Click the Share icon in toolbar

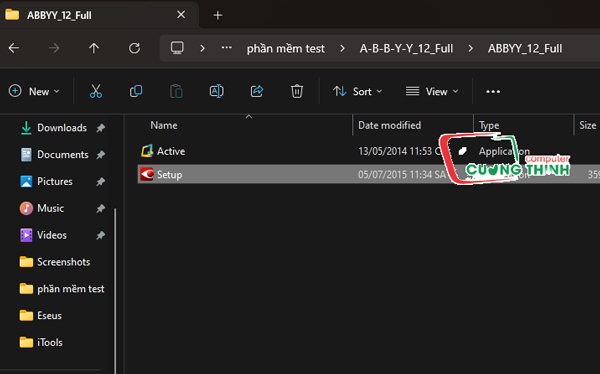(x=257, y=91)
